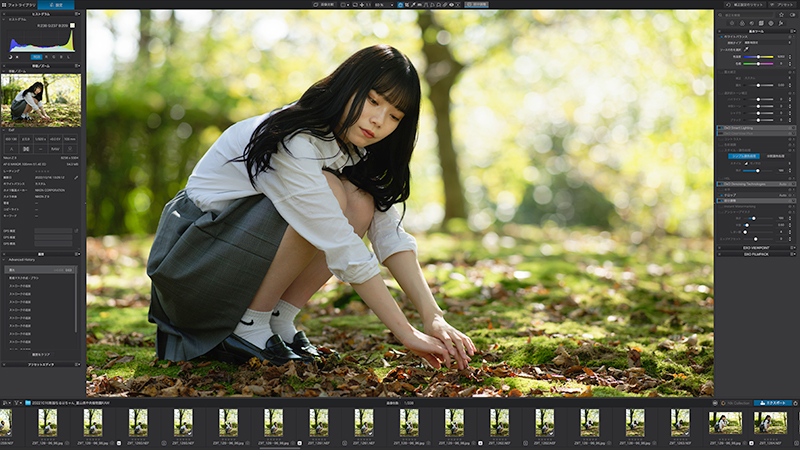Pick the white balance color picker eyedropper in panel

746,49
